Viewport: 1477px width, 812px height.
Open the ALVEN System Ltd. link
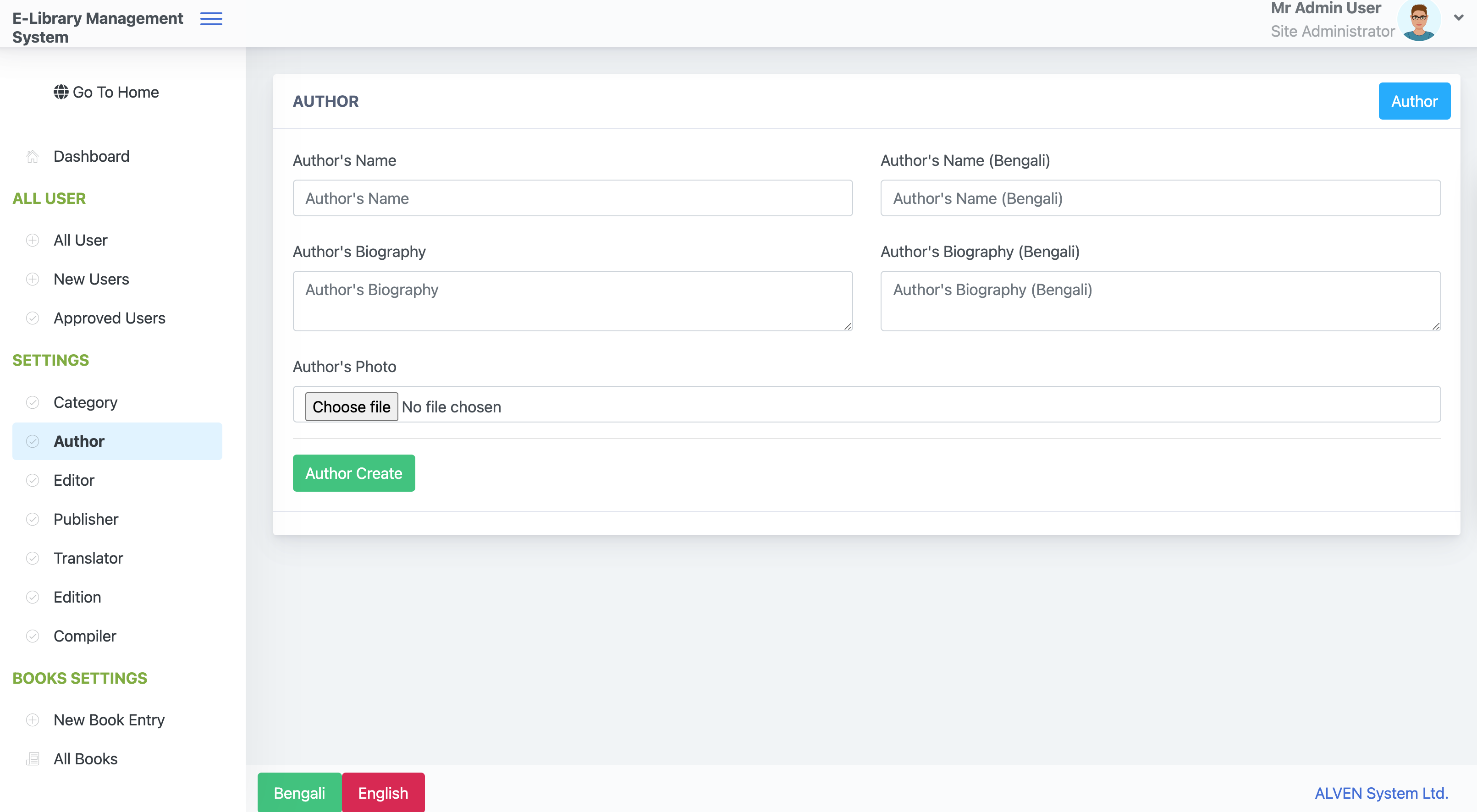(x=1381, y=793)
